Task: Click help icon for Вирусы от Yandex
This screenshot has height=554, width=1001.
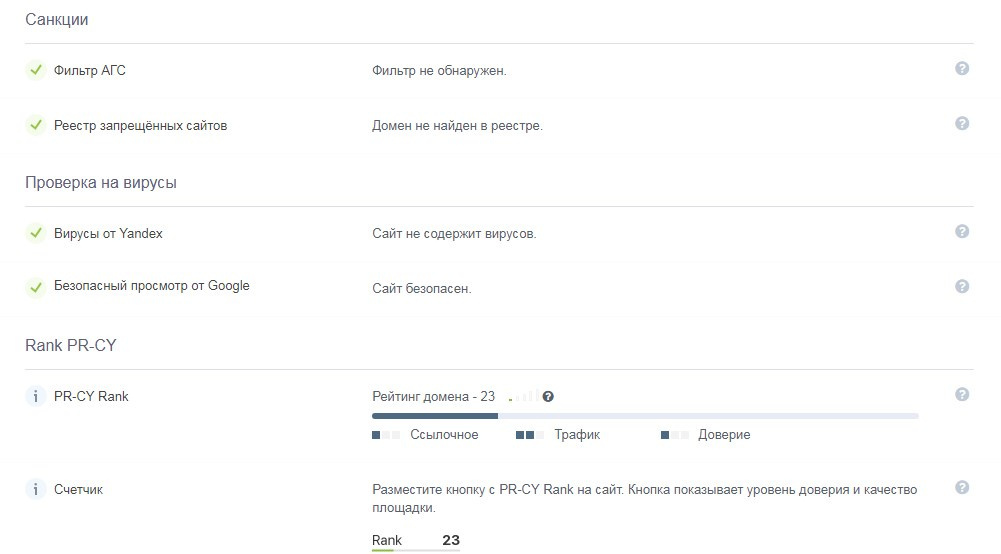Action: [962, 232]
